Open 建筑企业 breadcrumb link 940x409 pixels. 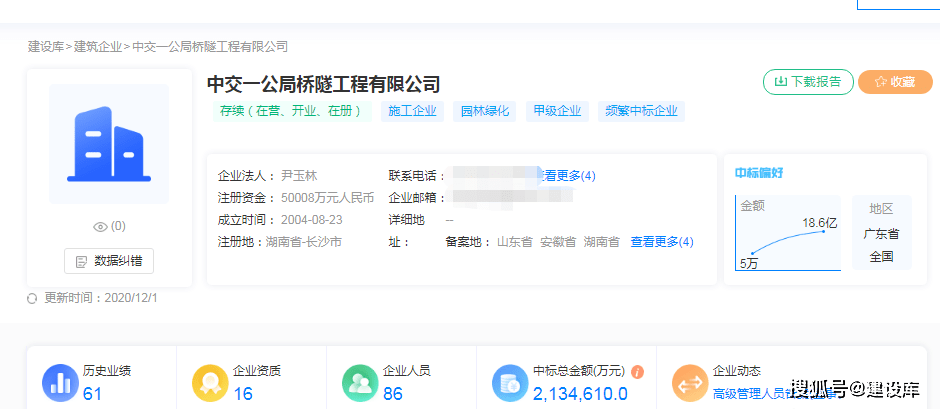point(98,47)
